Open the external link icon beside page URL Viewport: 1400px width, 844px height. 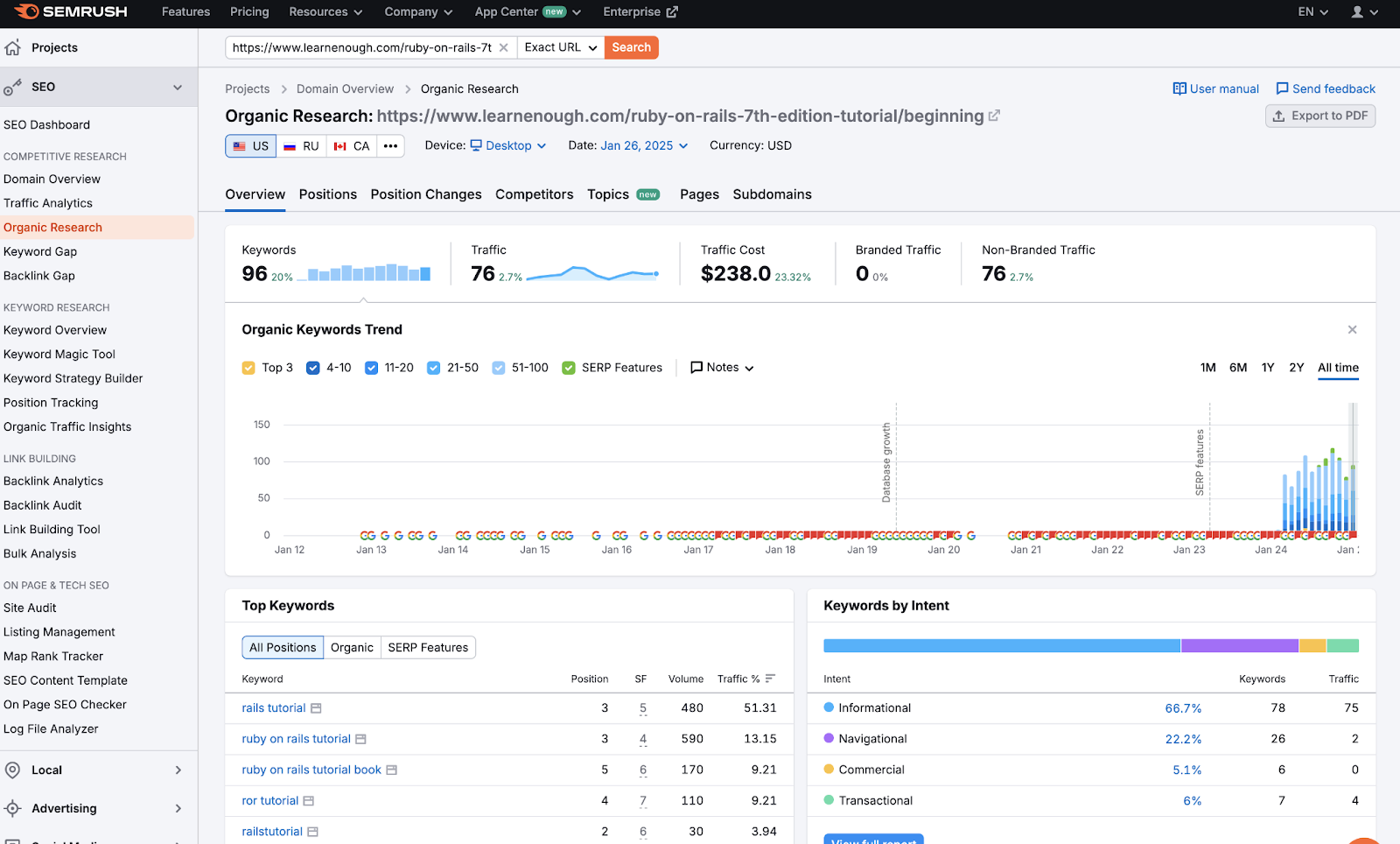[x=994, y=116]
